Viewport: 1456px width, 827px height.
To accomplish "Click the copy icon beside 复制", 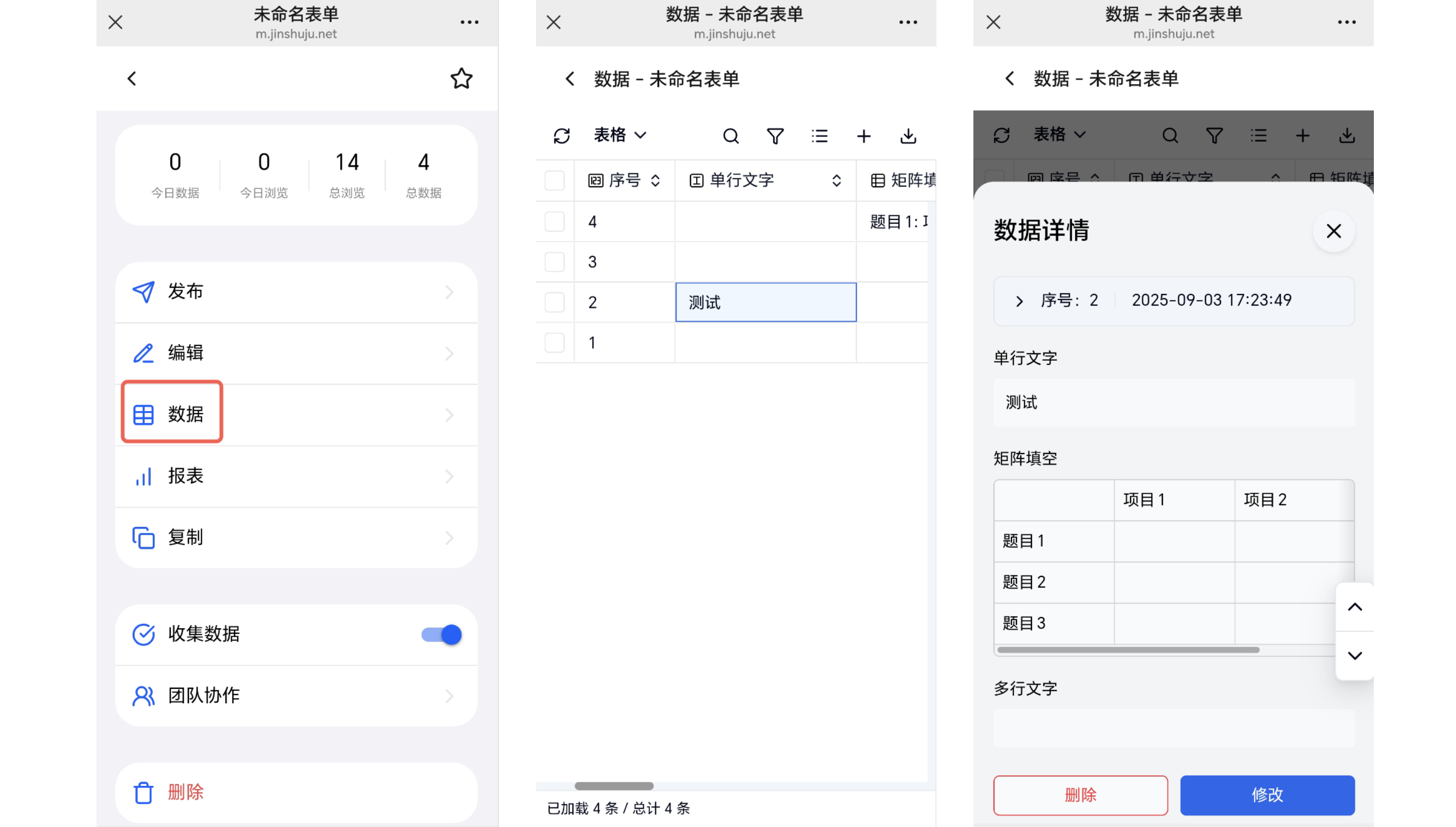I will pyautogui.click(x=143, y=537).
